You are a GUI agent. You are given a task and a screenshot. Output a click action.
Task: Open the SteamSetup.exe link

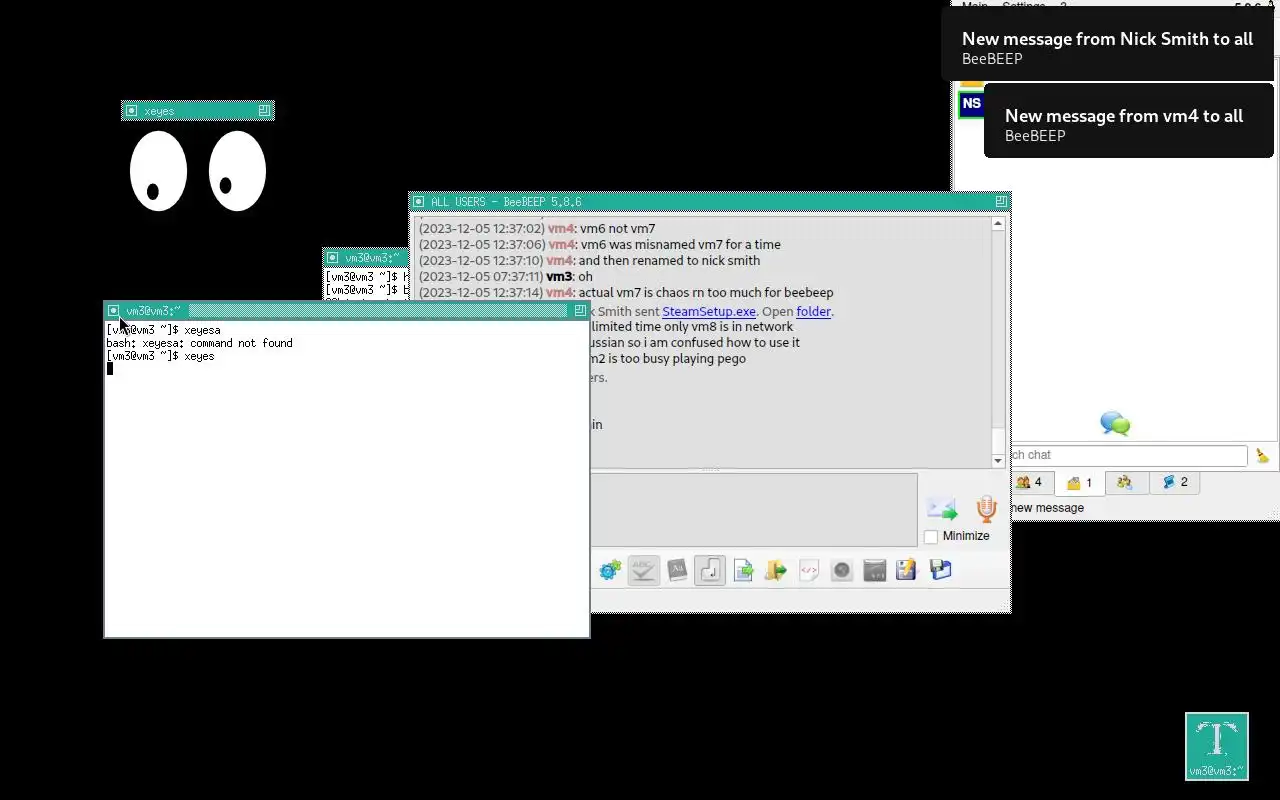(x=709, y=312)
